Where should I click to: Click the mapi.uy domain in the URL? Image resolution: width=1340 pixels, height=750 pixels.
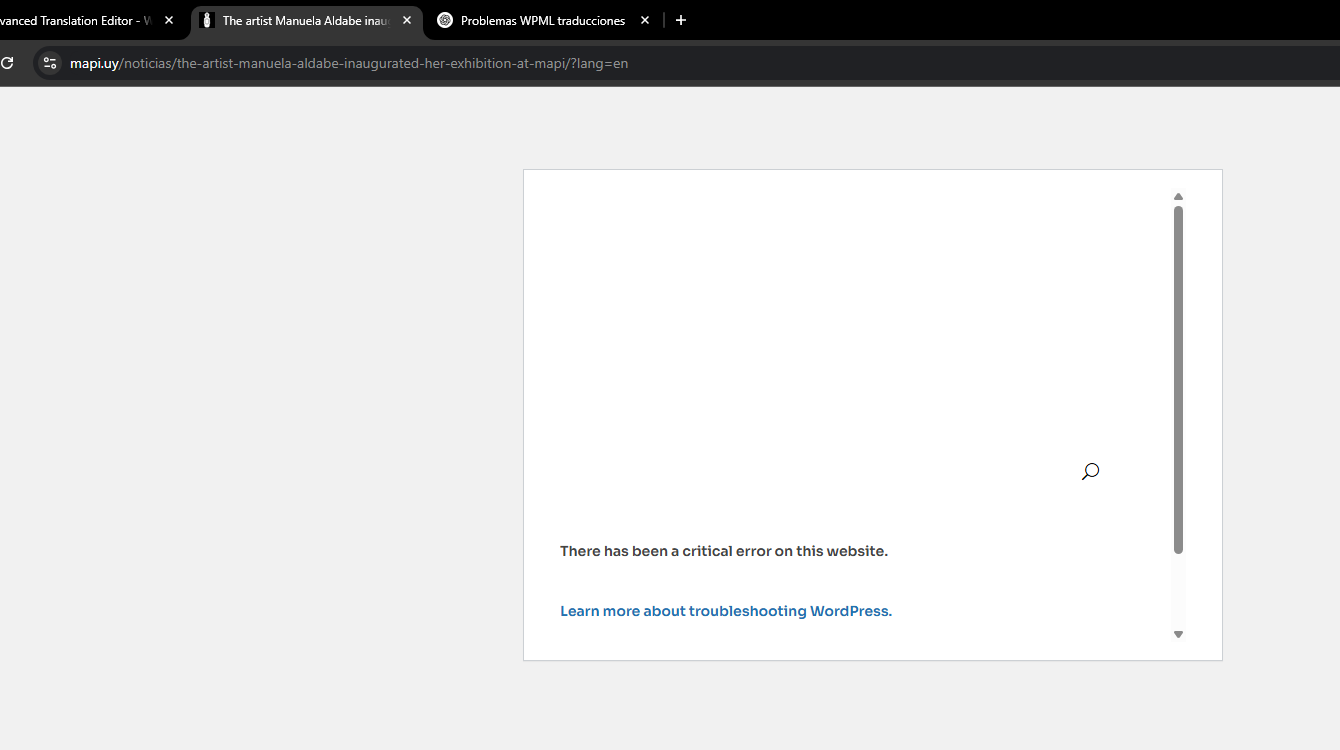(x=94, y=63)
